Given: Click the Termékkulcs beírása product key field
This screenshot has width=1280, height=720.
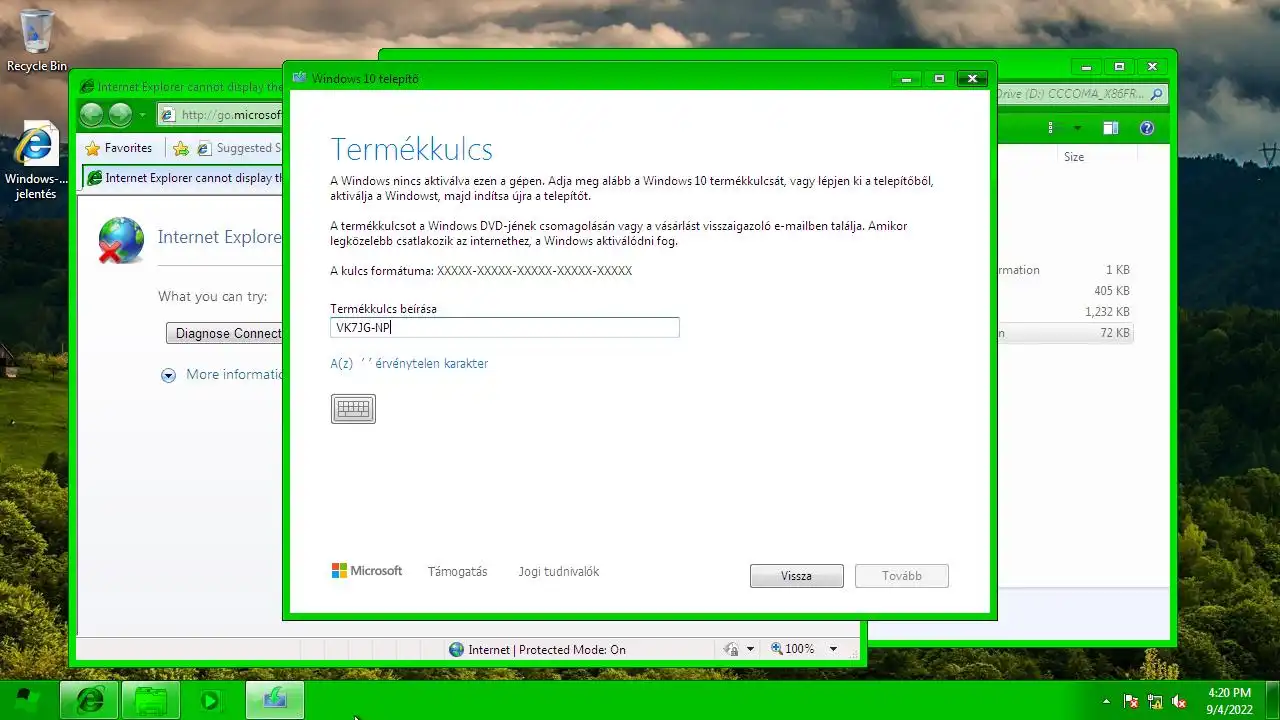Looking at the screenshot, I should pyautogui.click(x=505, y=327).
